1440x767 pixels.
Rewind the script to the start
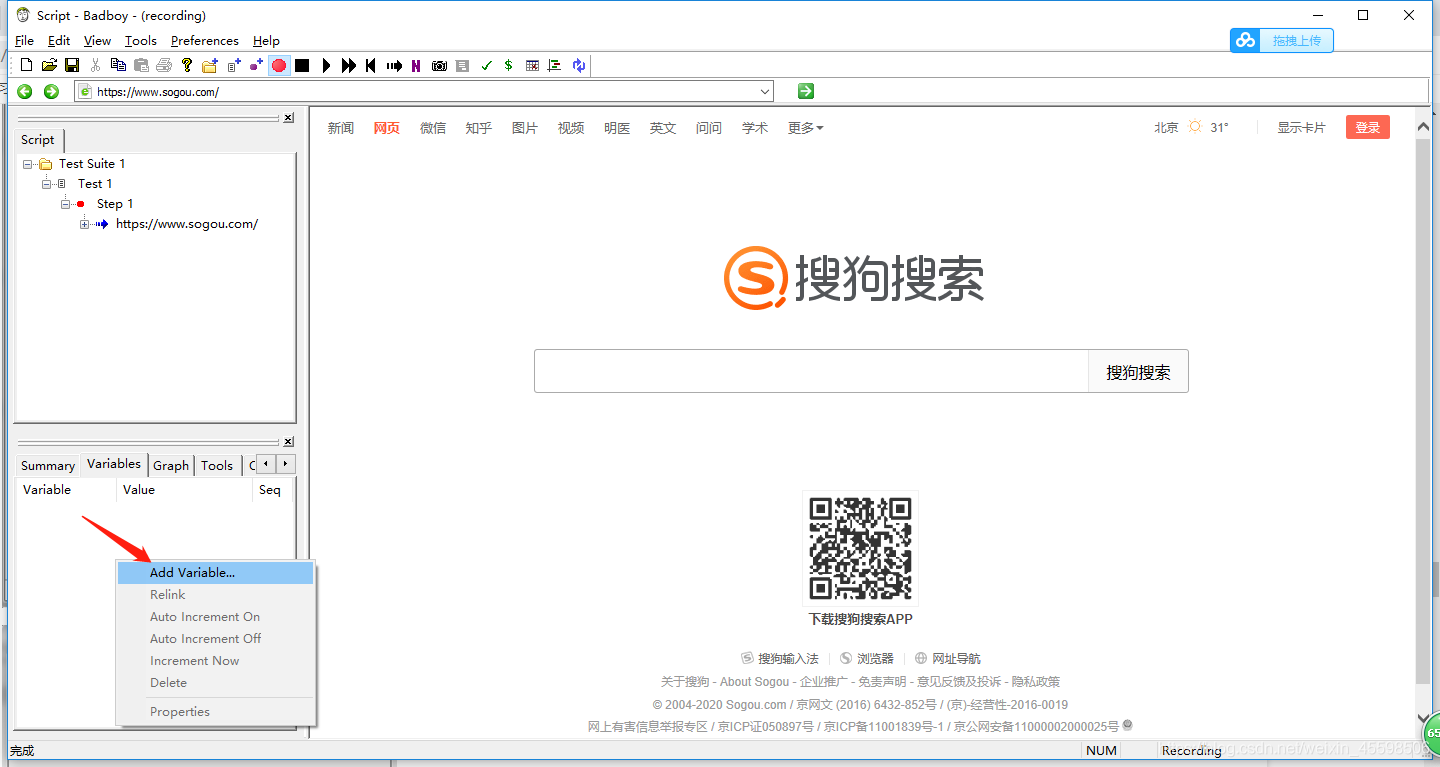[371, 65]
